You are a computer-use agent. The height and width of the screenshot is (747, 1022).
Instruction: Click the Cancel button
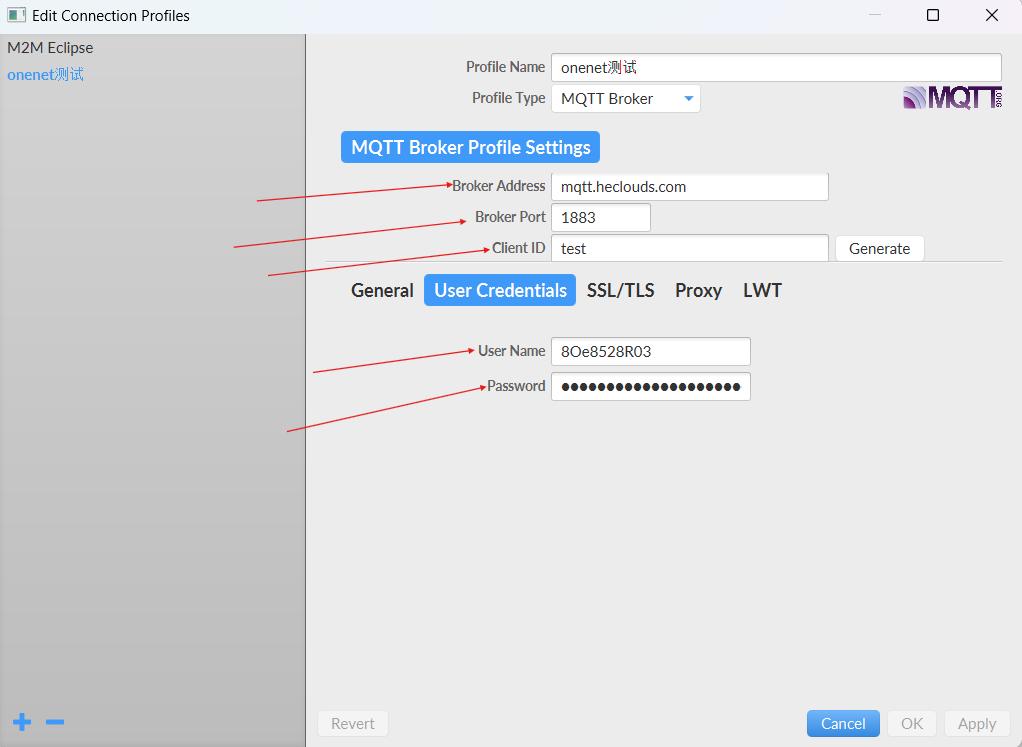coord(843,724)
